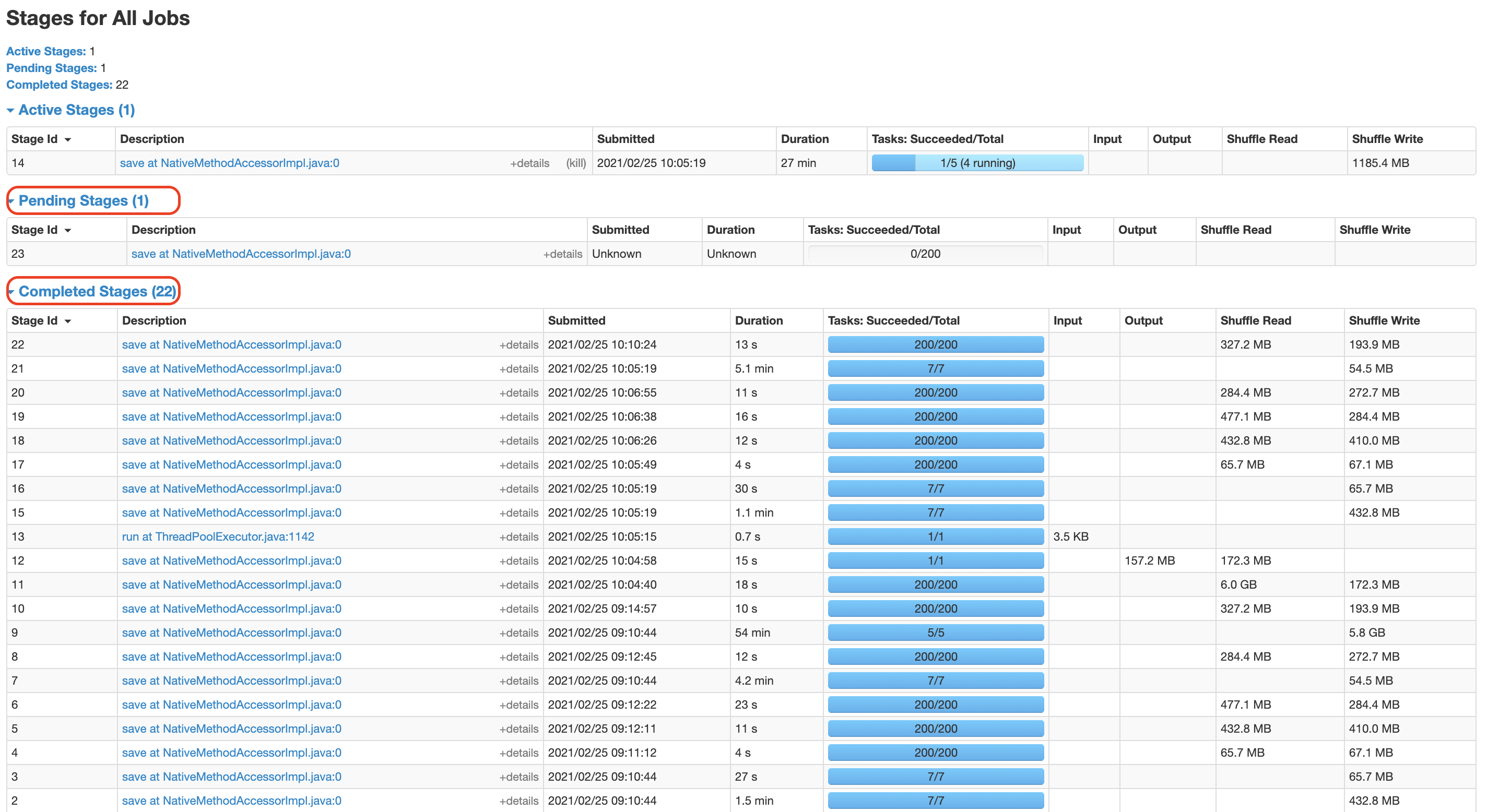The image size is (1487, 812).
Task: Show +details for stage 17
Action: click(x=518, y=464)
